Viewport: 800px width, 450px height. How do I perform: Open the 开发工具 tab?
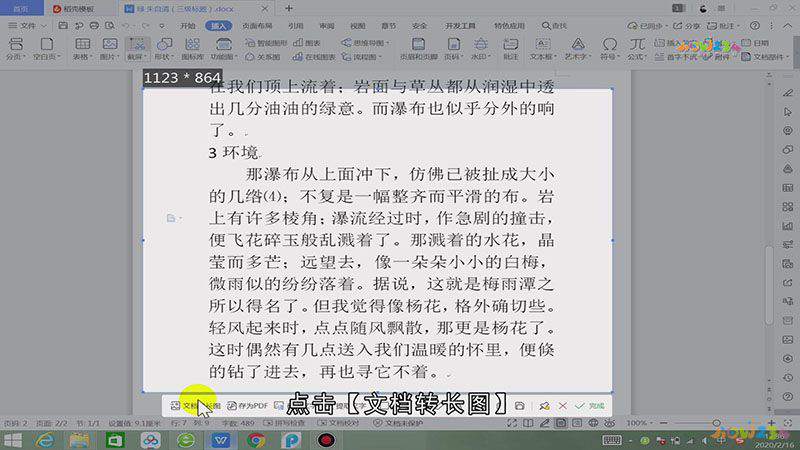(460, 26)
